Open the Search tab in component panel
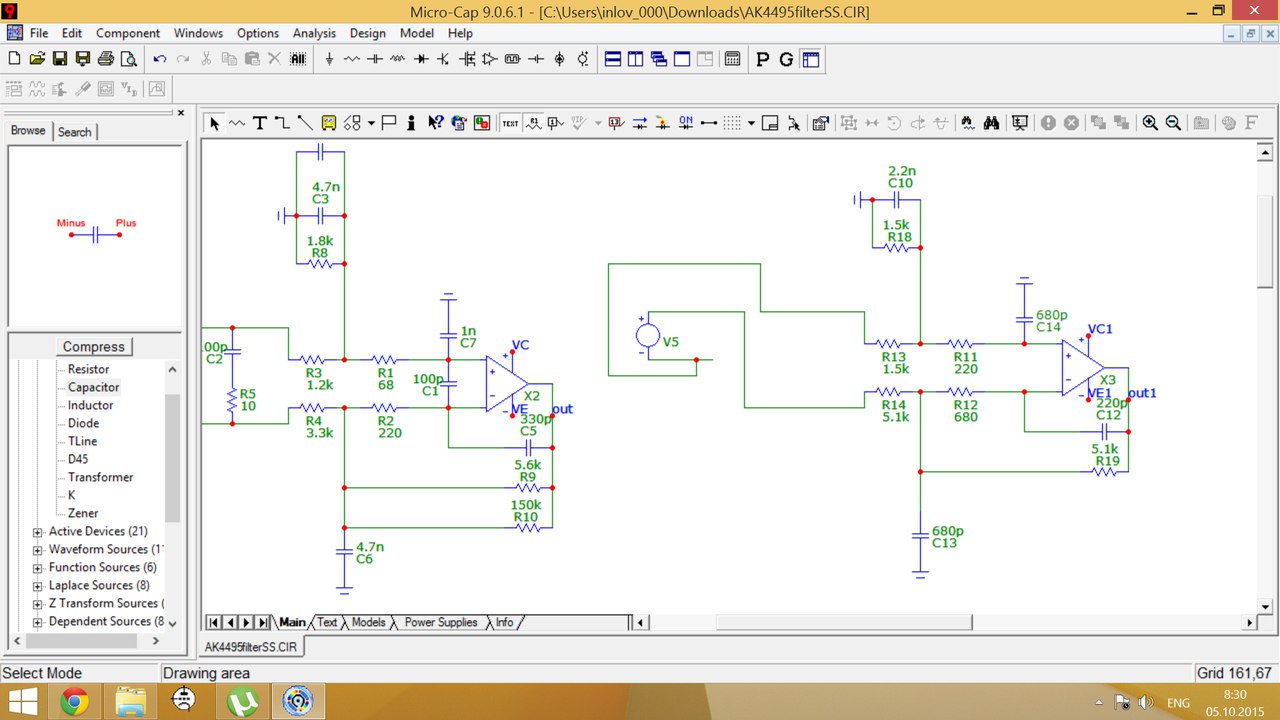 [x=74, y=132]
